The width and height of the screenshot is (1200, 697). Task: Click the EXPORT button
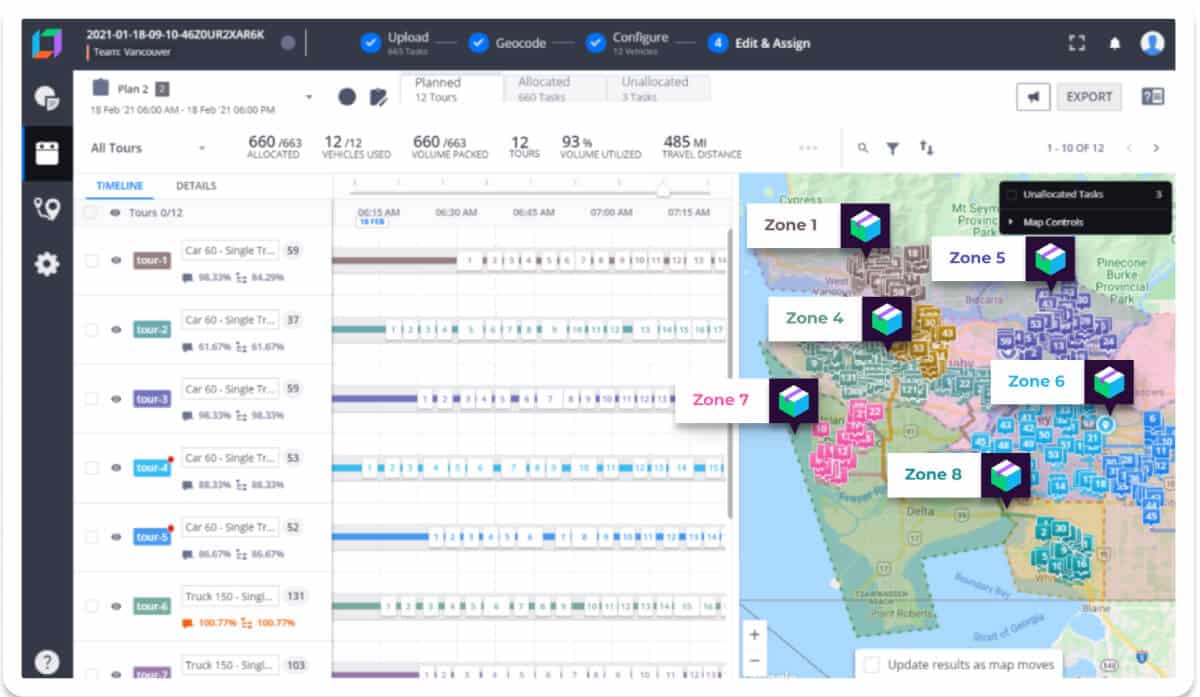pos(1089,96)
